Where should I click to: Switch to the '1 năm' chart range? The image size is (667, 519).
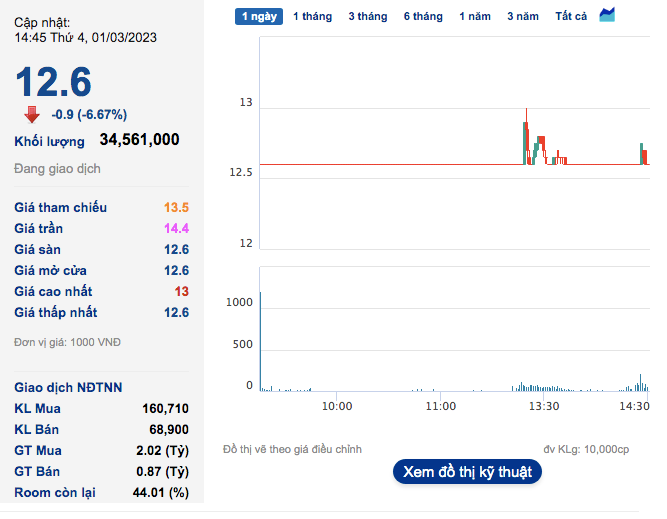(475, 16)
